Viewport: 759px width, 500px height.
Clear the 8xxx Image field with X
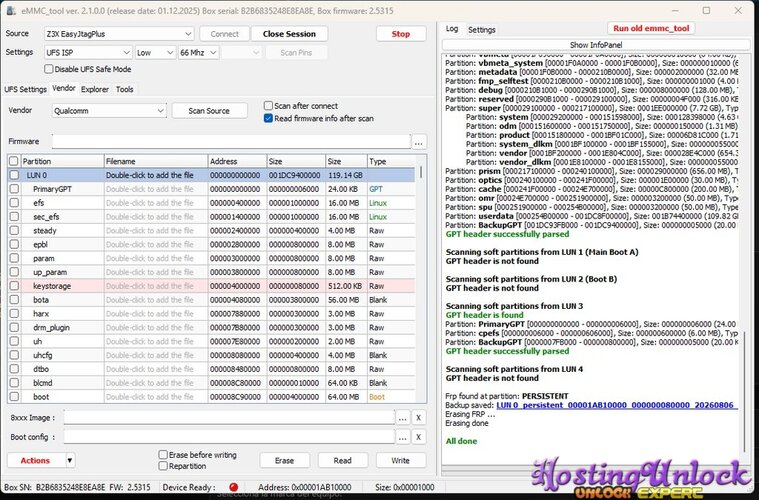pyautogui.click(x=418, y=418)
